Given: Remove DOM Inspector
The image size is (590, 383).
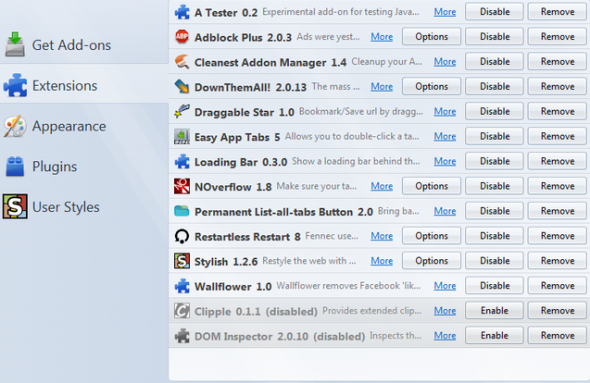Looking at the screenshot, I should tap(557, 335).
